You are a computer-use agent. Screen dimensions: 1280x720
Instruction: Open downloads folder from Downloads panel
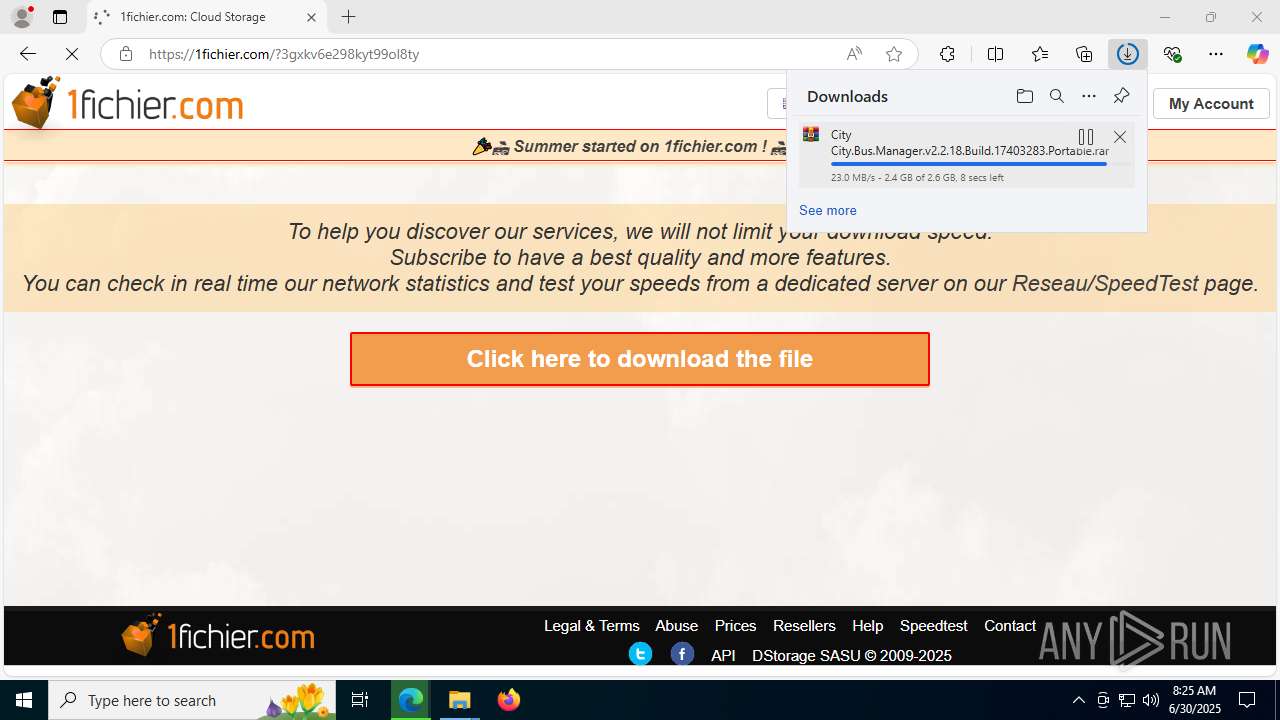1024,96
